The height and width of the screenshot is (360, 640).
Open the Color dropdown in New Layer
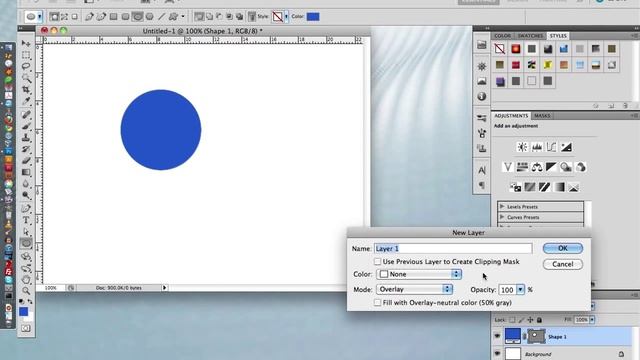coord(419,274)
